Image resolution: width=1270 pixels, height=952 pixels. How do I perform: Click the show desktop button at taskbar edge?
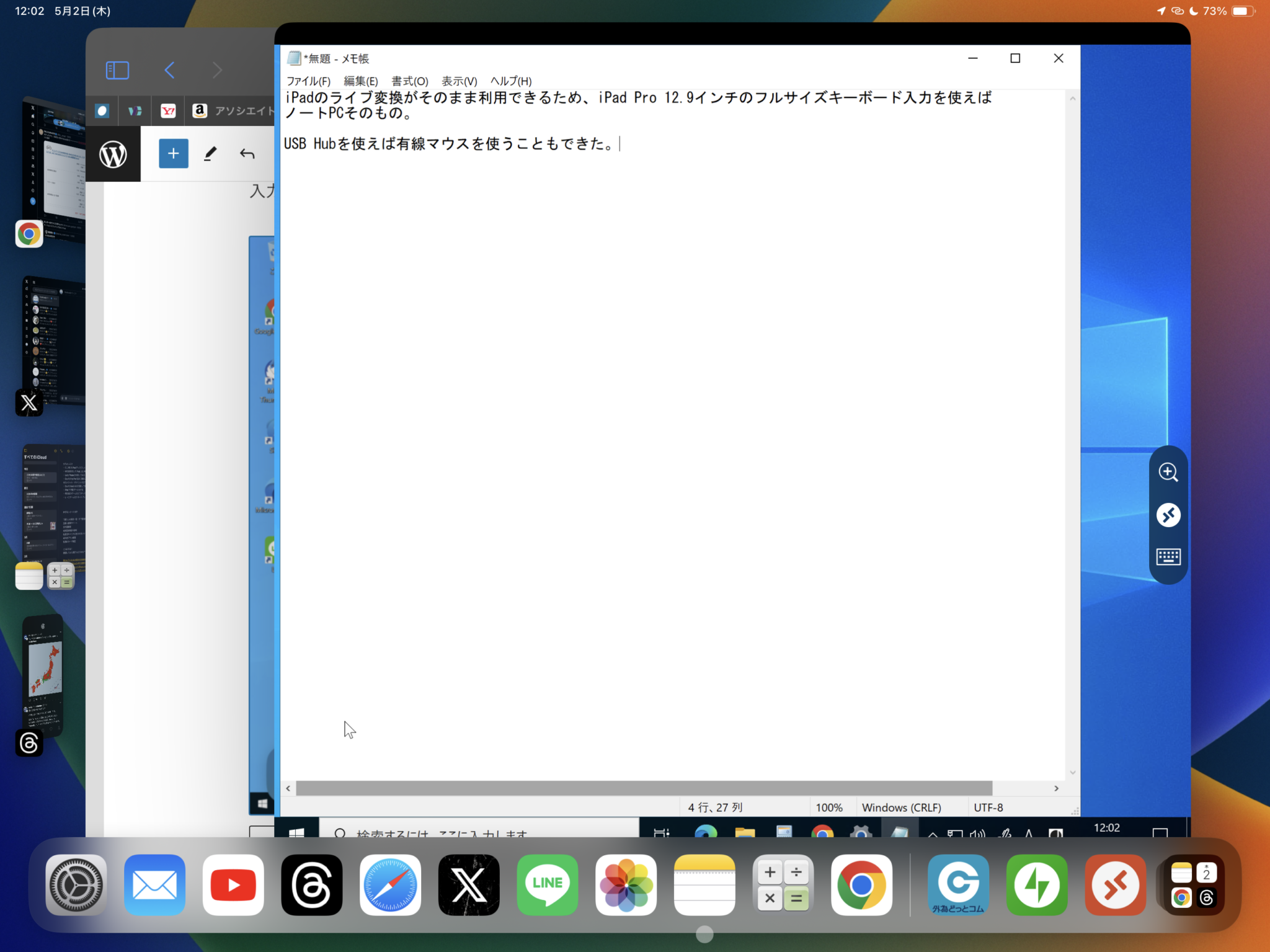pos(1161,834)
